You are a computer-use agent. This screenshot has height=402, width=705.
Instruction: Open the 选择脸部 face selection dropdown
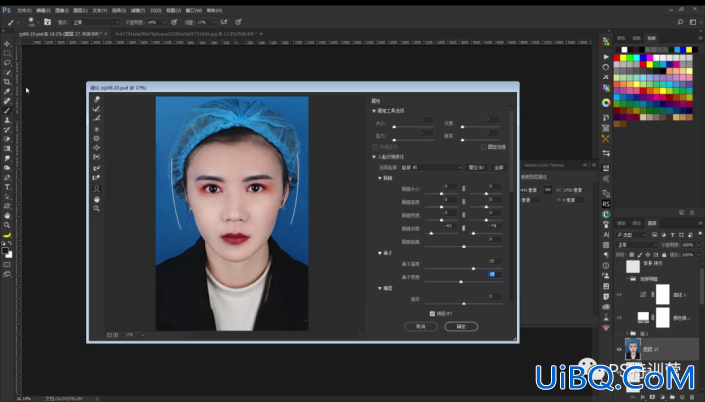point(431,167)
